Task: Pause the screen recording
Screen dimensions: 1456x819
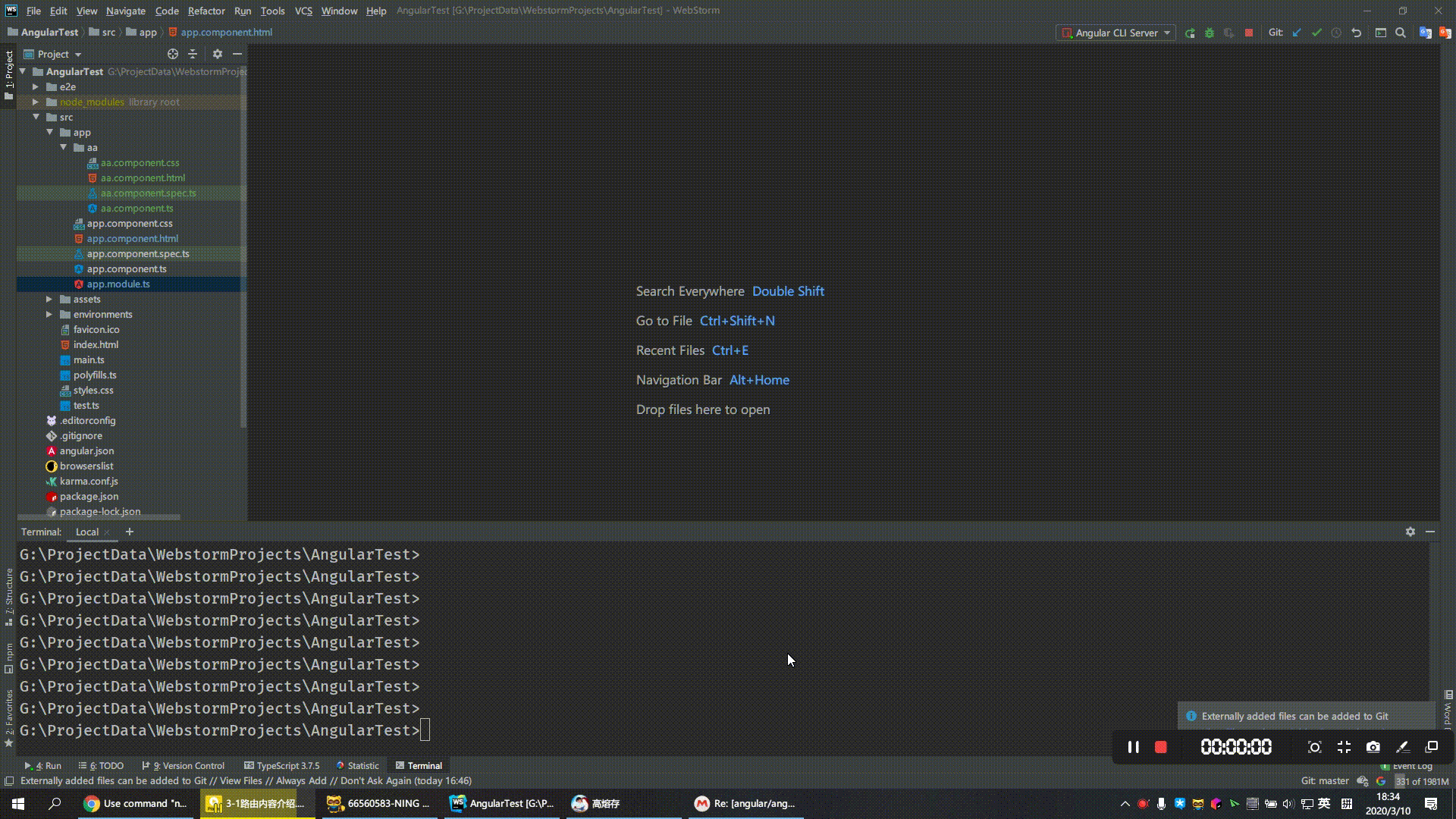Action: (x=1133, y=747)
